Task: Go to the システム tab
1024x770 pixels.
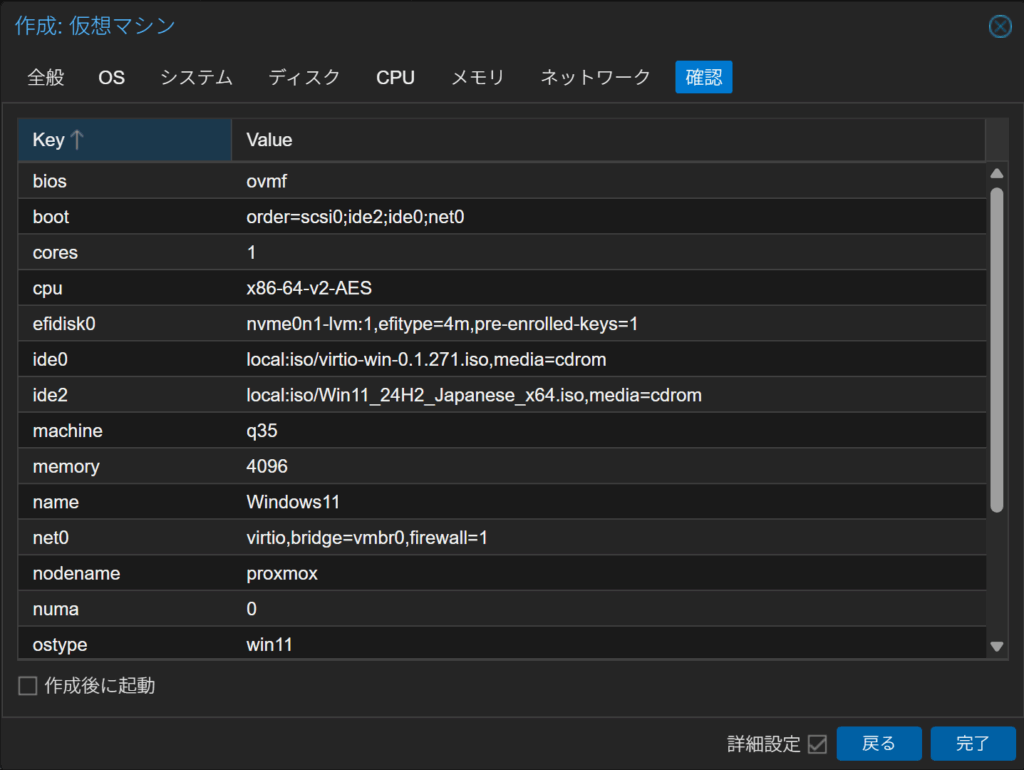Action: click(x=196, y=77)
